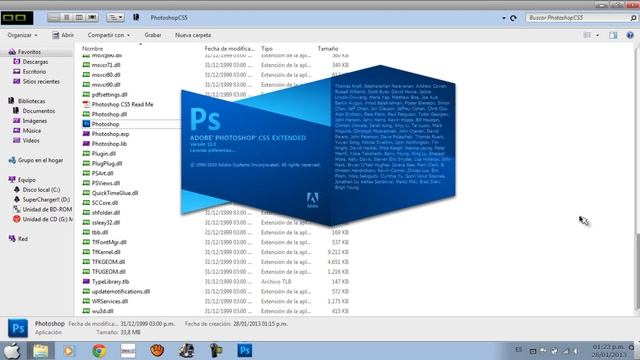Click the Nueva carpeta button

click(193, 35)
